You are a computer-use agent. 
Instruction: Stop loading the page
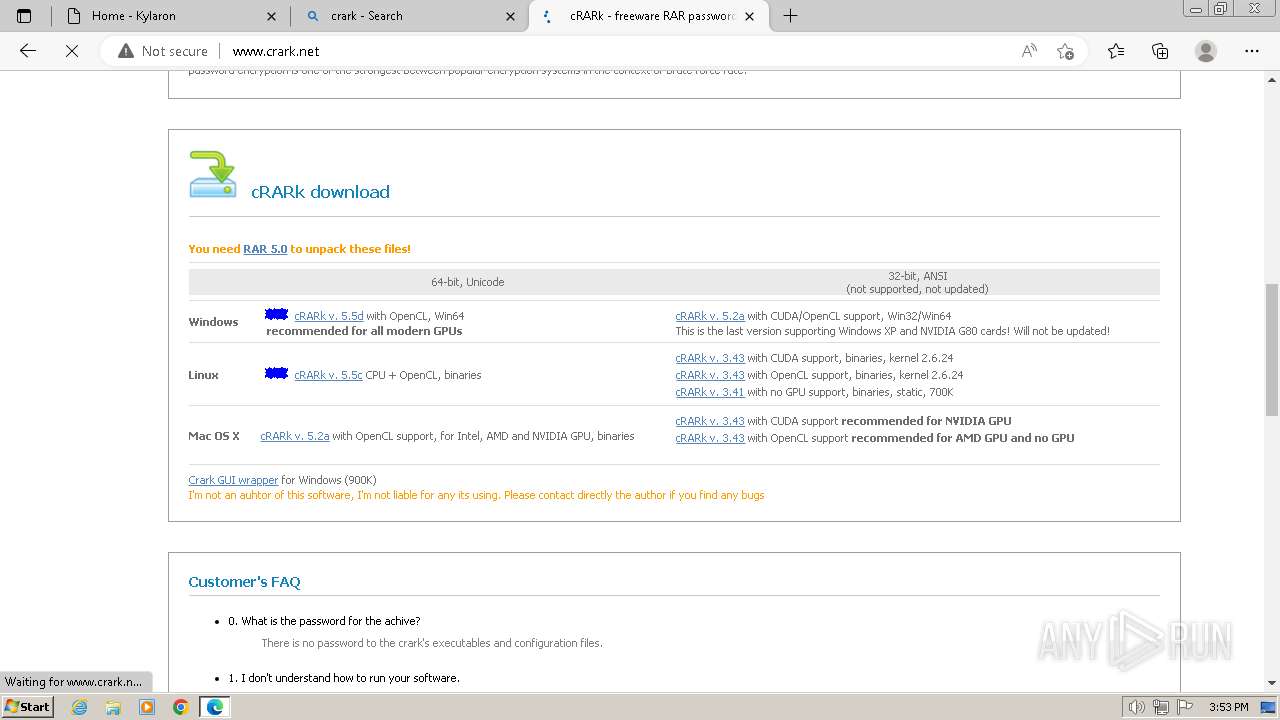(x=72, y=51)
